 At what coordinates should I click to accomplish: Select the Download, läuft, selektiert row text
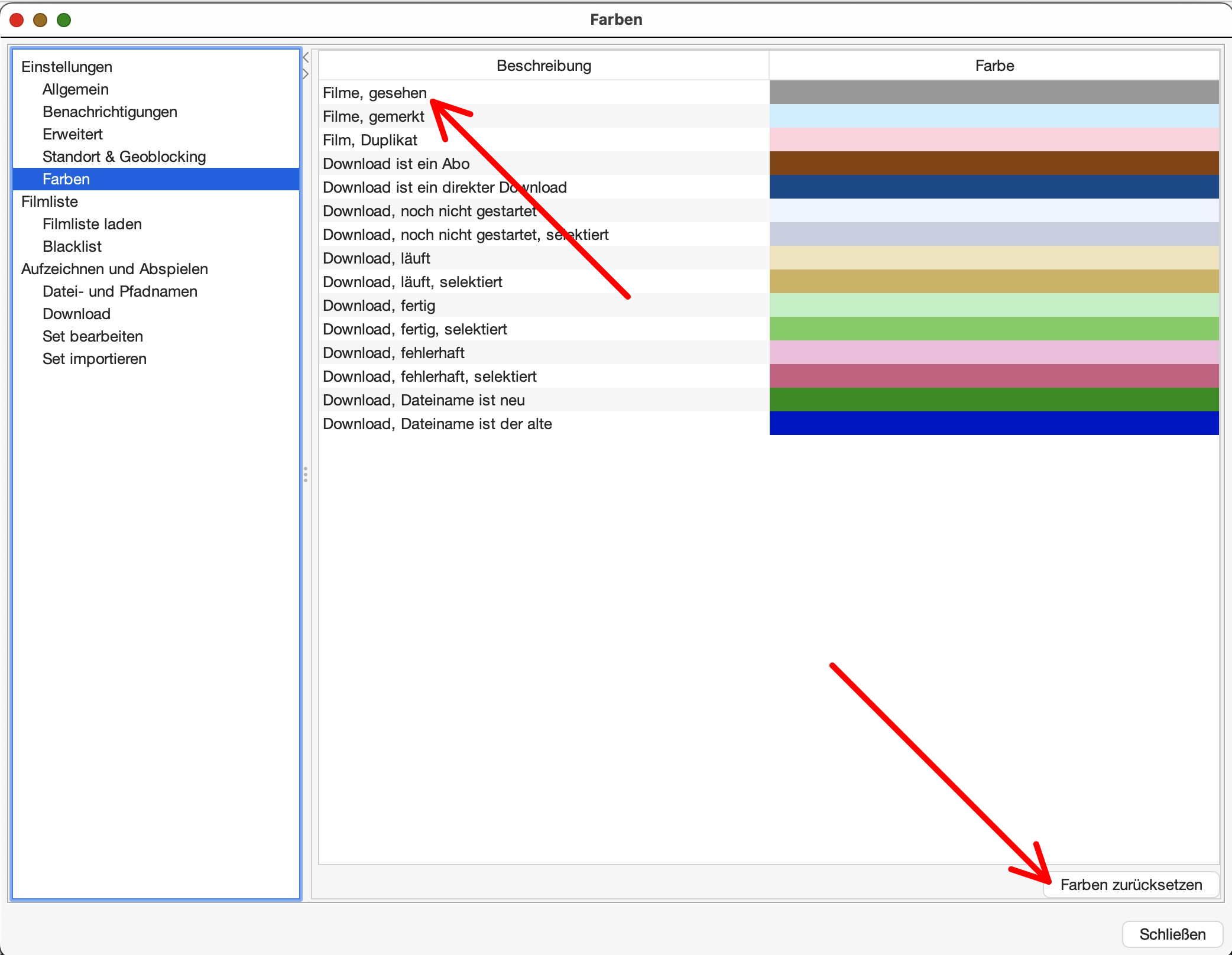(413, 282)
